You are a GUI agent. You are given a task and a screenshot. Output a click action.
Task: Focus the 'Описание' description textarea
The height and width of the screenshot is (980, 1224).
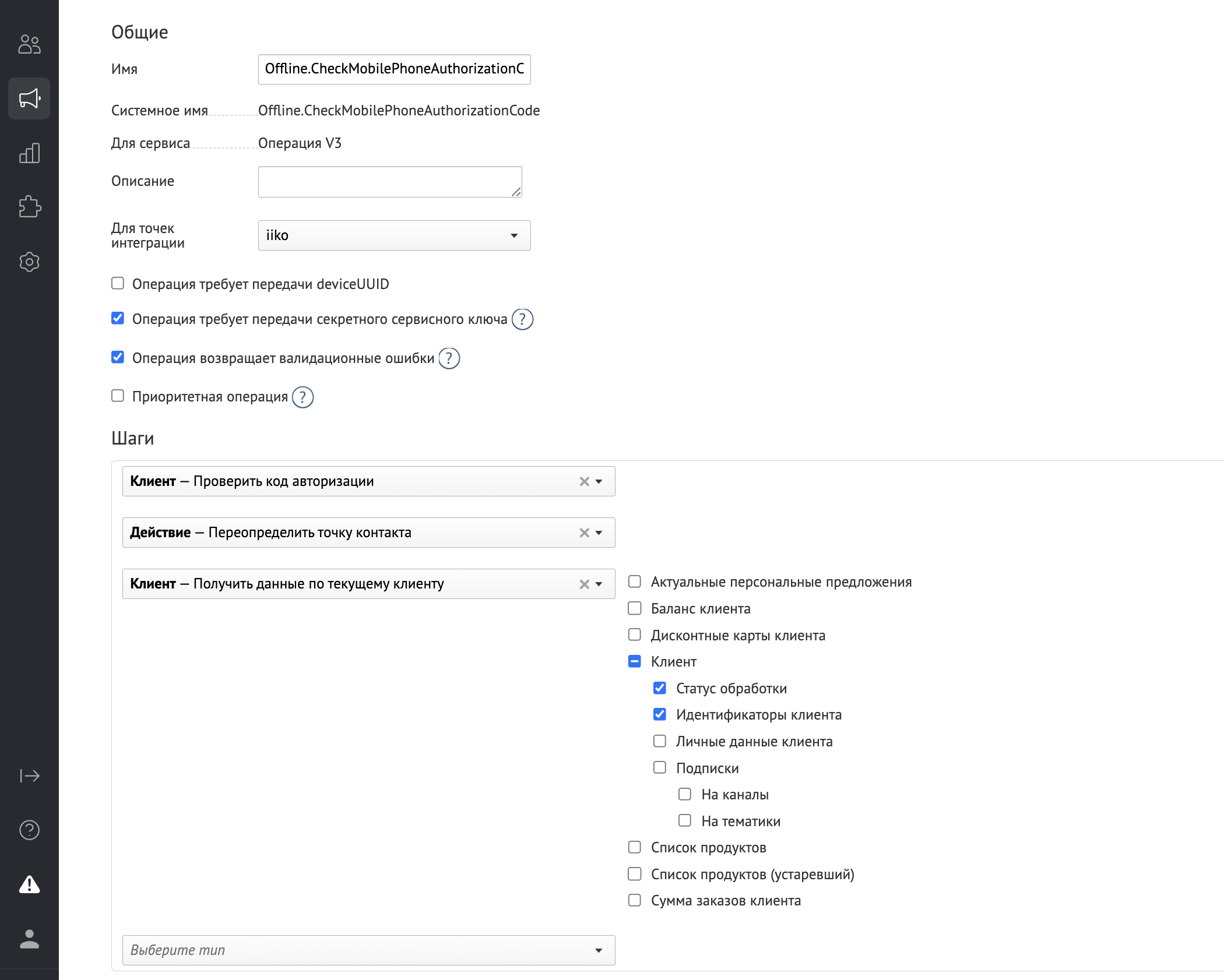point(390,182)
